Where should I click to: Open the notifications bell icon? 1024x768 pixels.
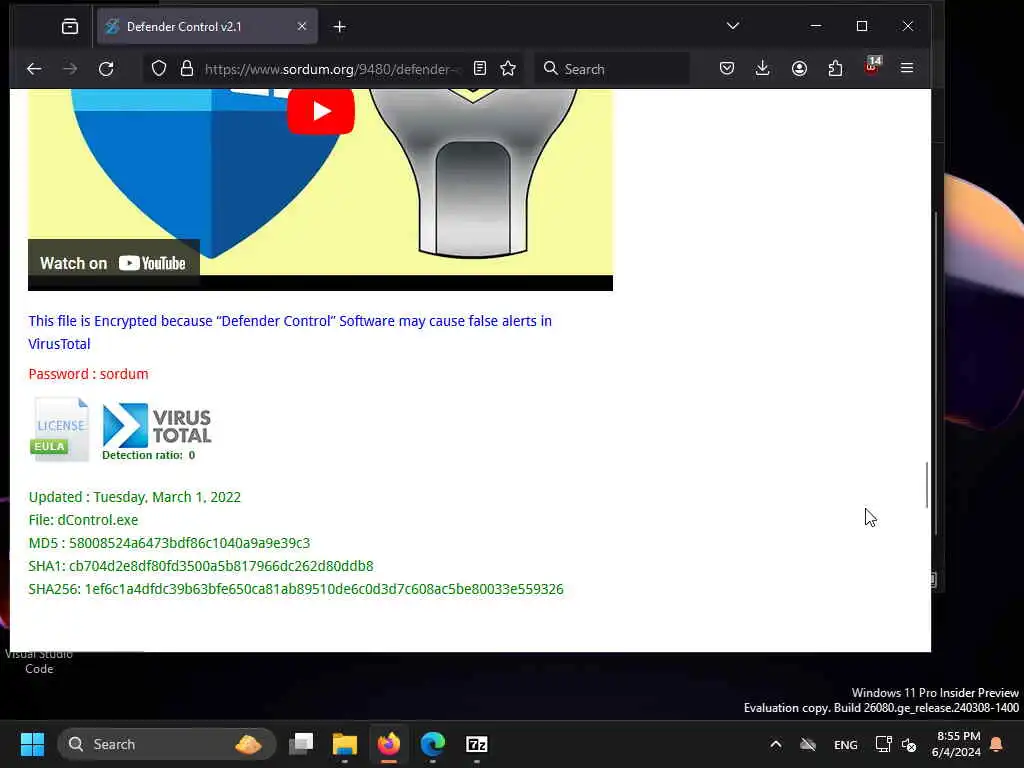pyautogui.click(x=997, y=744)
